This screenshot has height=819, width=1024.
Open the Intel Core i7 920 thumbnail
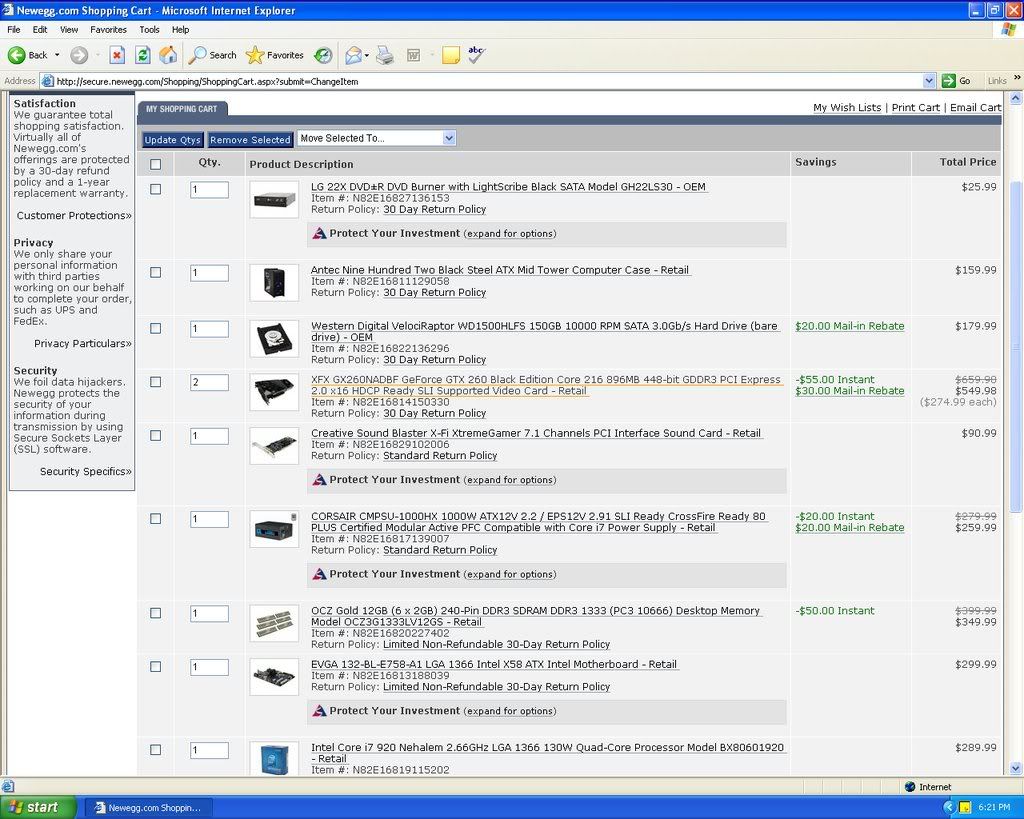coord(274,758)
